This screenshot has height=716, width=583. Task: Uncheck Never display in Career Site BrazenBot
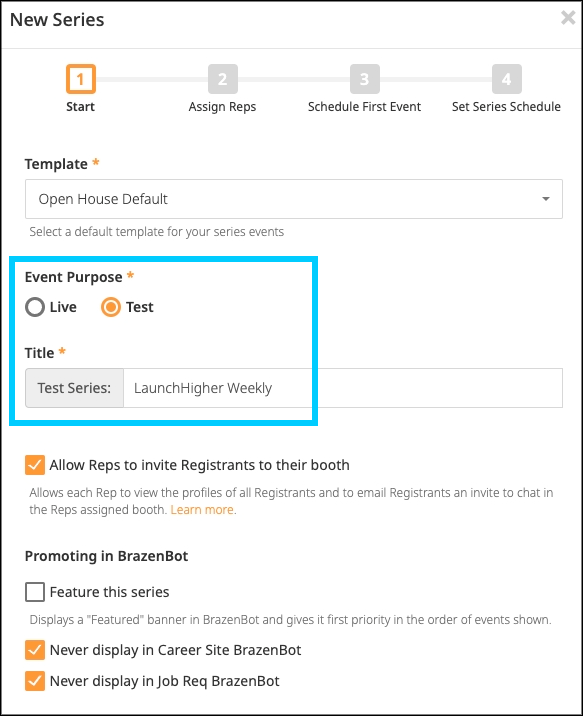[35, 650]
